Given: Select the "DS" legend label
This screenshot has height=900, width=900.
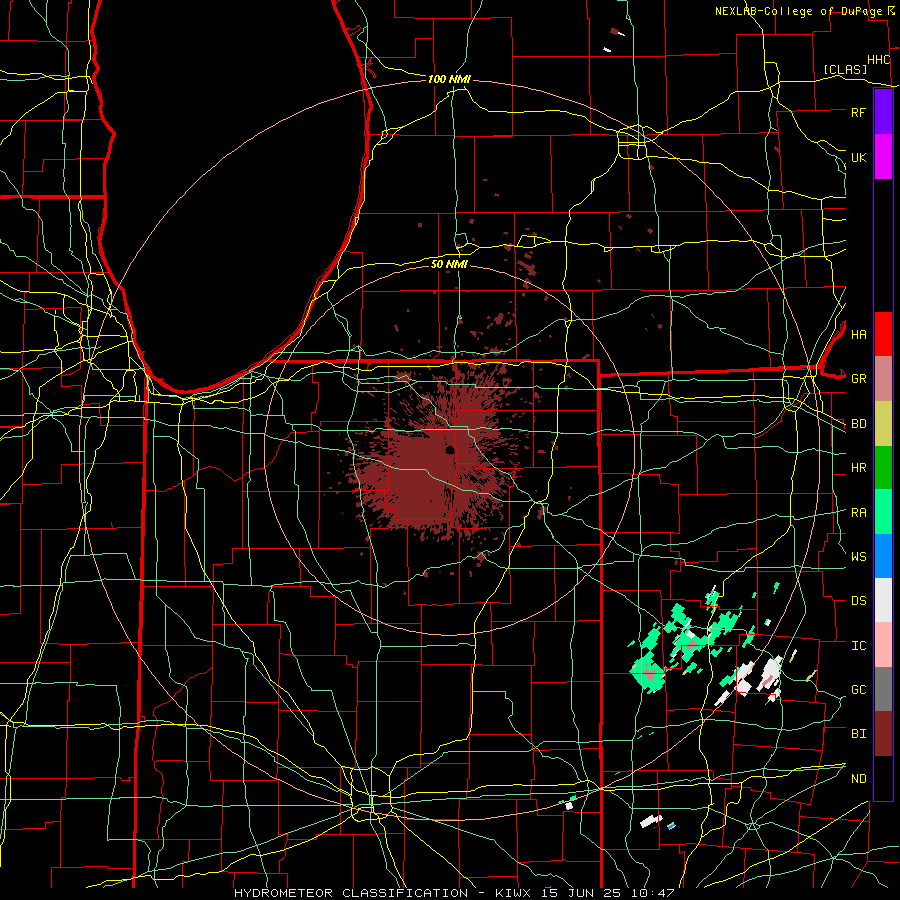Looking at the screenshot, I should [858, 601].
